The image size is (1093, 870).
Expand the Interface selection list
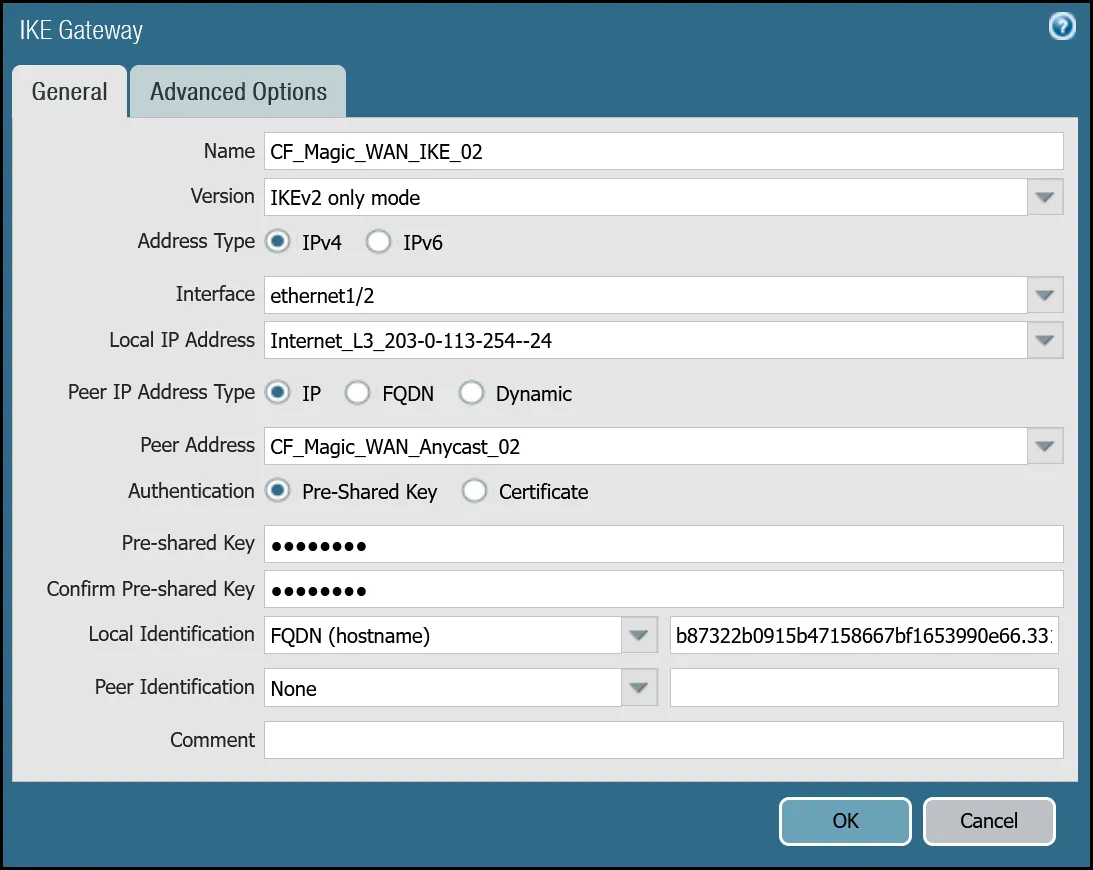click(x=1045, y=295)
